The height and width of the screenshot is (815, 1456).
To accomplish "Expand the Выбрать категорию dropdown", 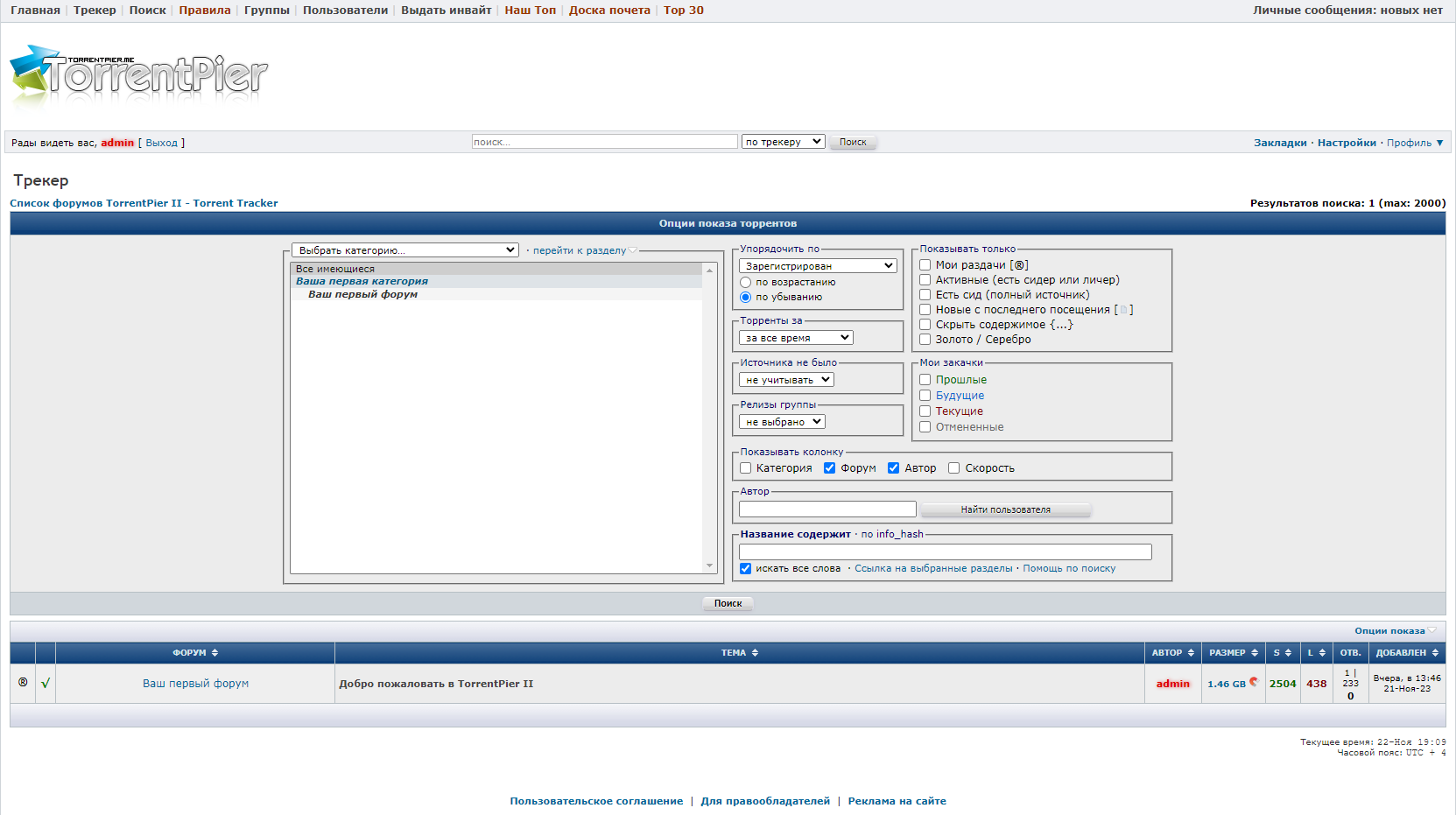I will [x=405, y=250].
